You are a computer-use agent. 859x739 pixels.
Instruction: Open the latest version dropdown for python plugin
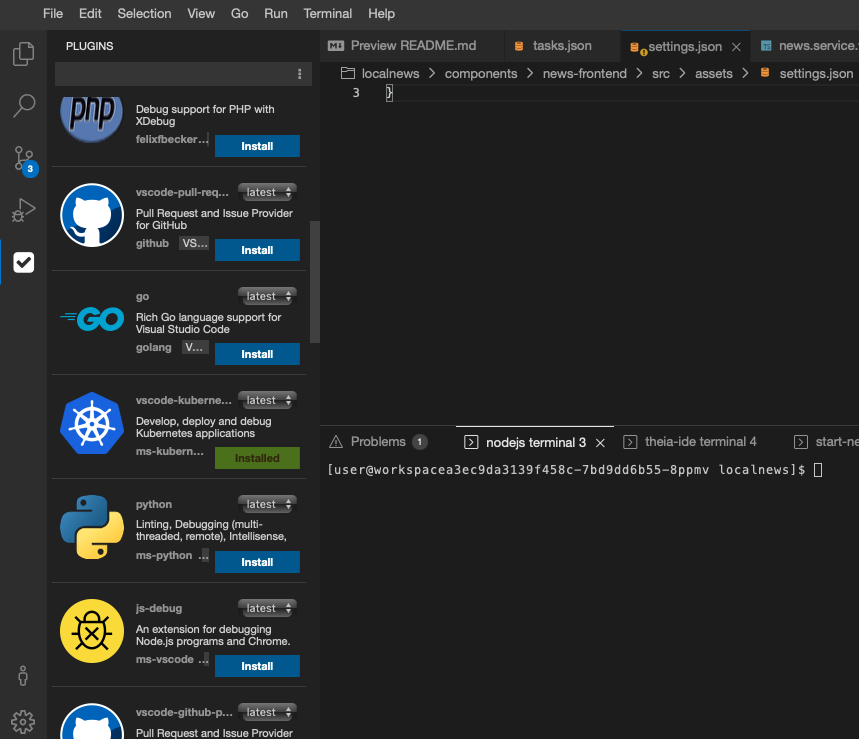tap(267, 504)
